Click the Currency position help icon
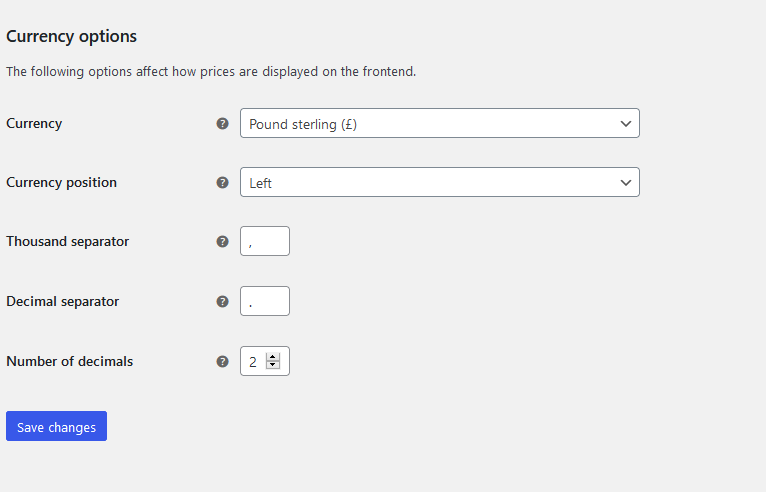The width and height of the screenshot is (766, 492). pos(223,183)
